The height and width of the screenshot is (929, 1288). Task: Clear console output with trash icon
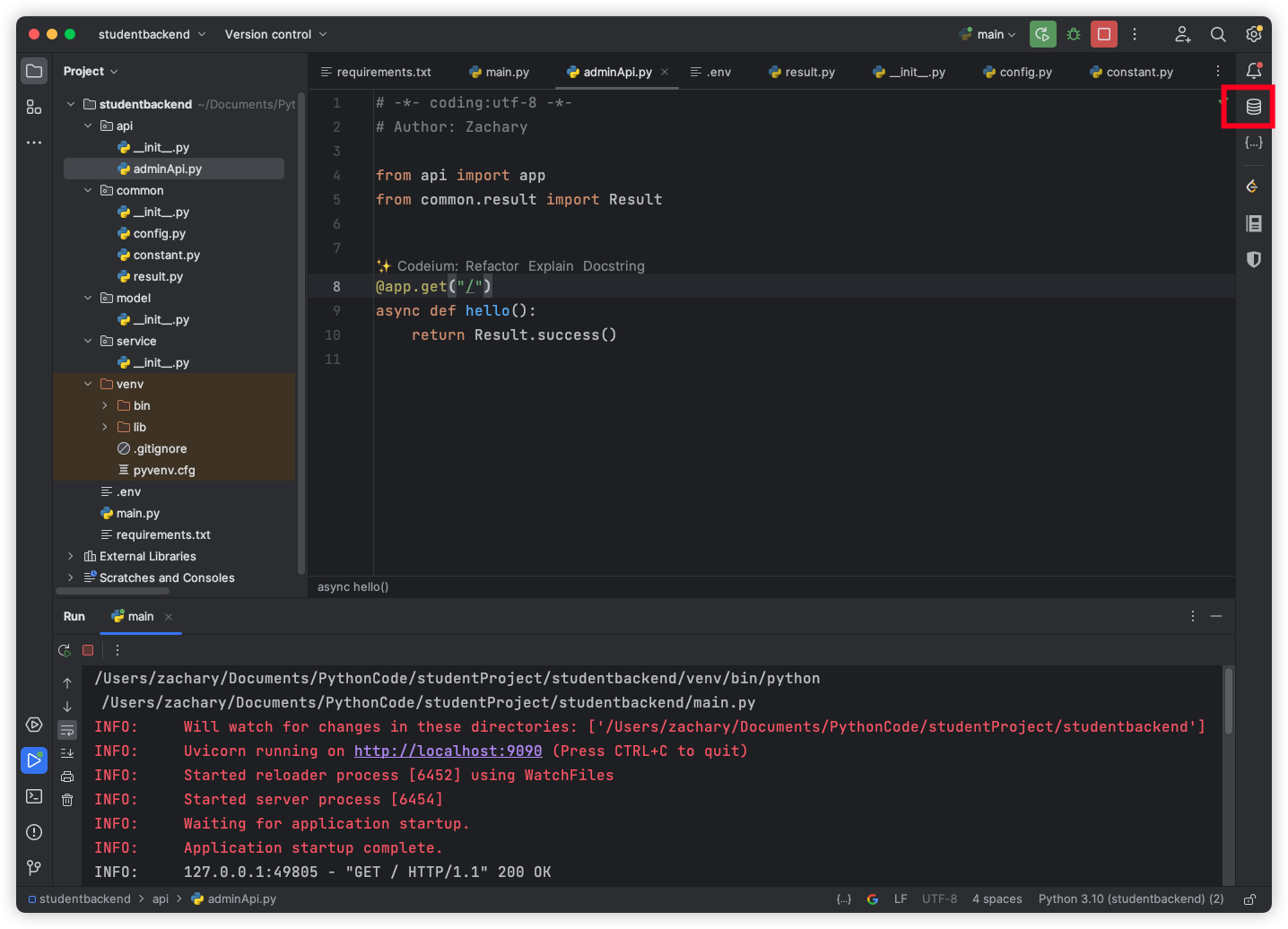point(67,800)
